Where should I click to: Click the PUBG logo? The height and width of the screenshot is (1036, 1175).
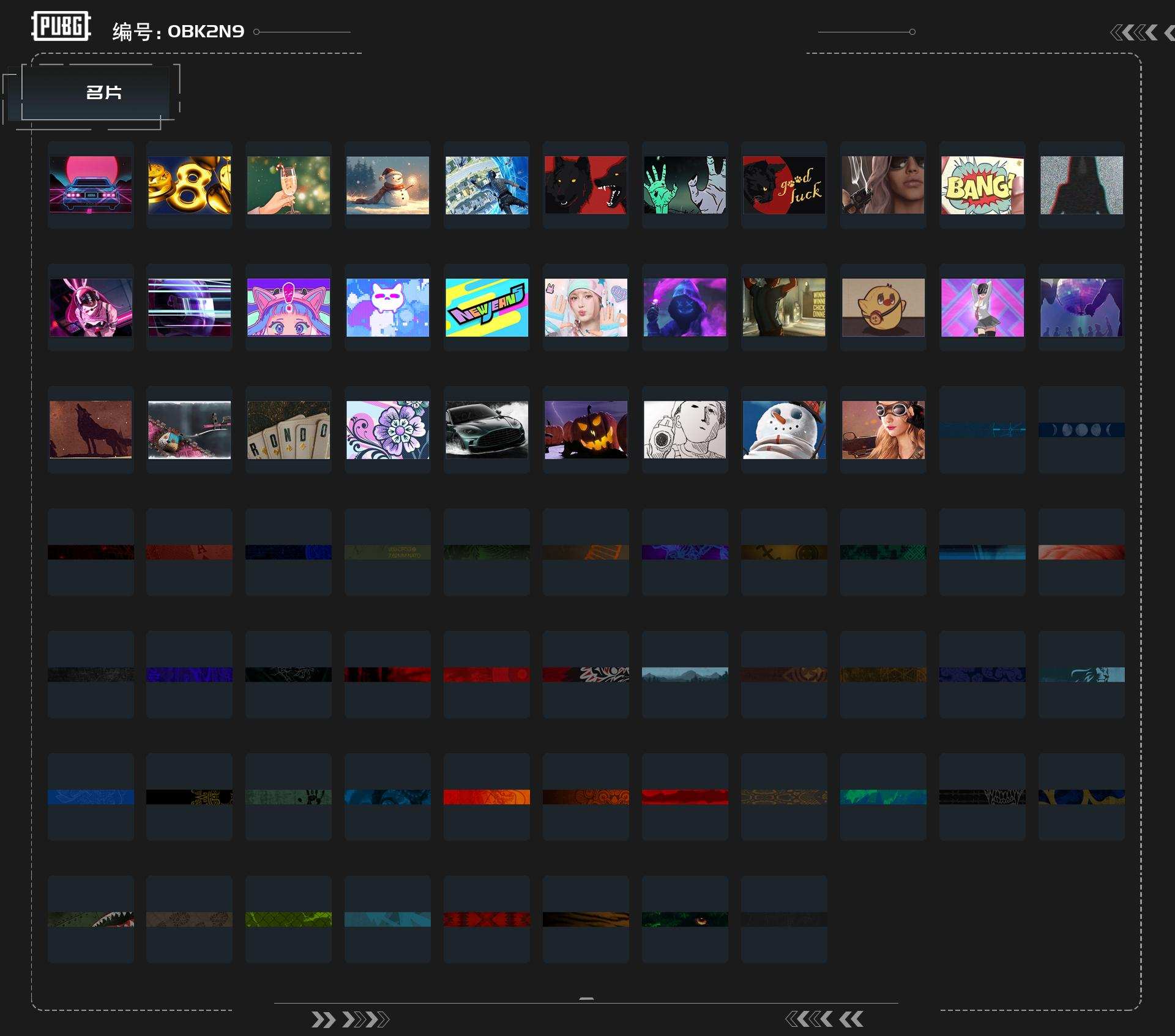61,26
